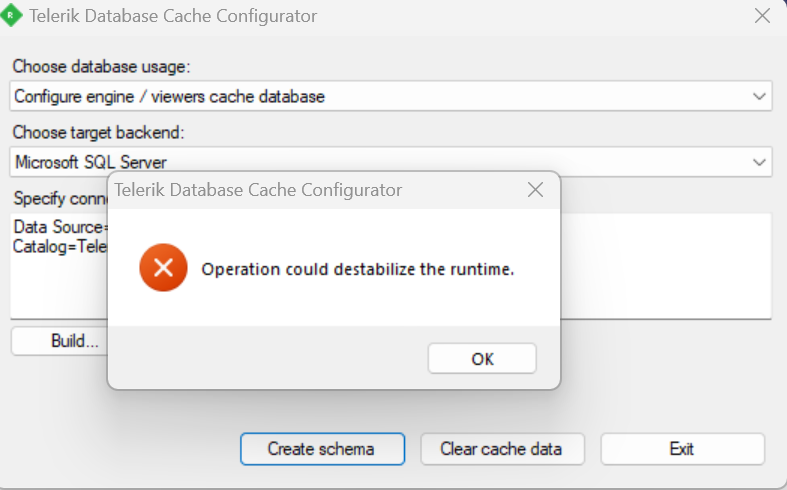The width and height of the screenshot is (787, 490).
Task: Click the Create schema button
Action: click(321, 449)
